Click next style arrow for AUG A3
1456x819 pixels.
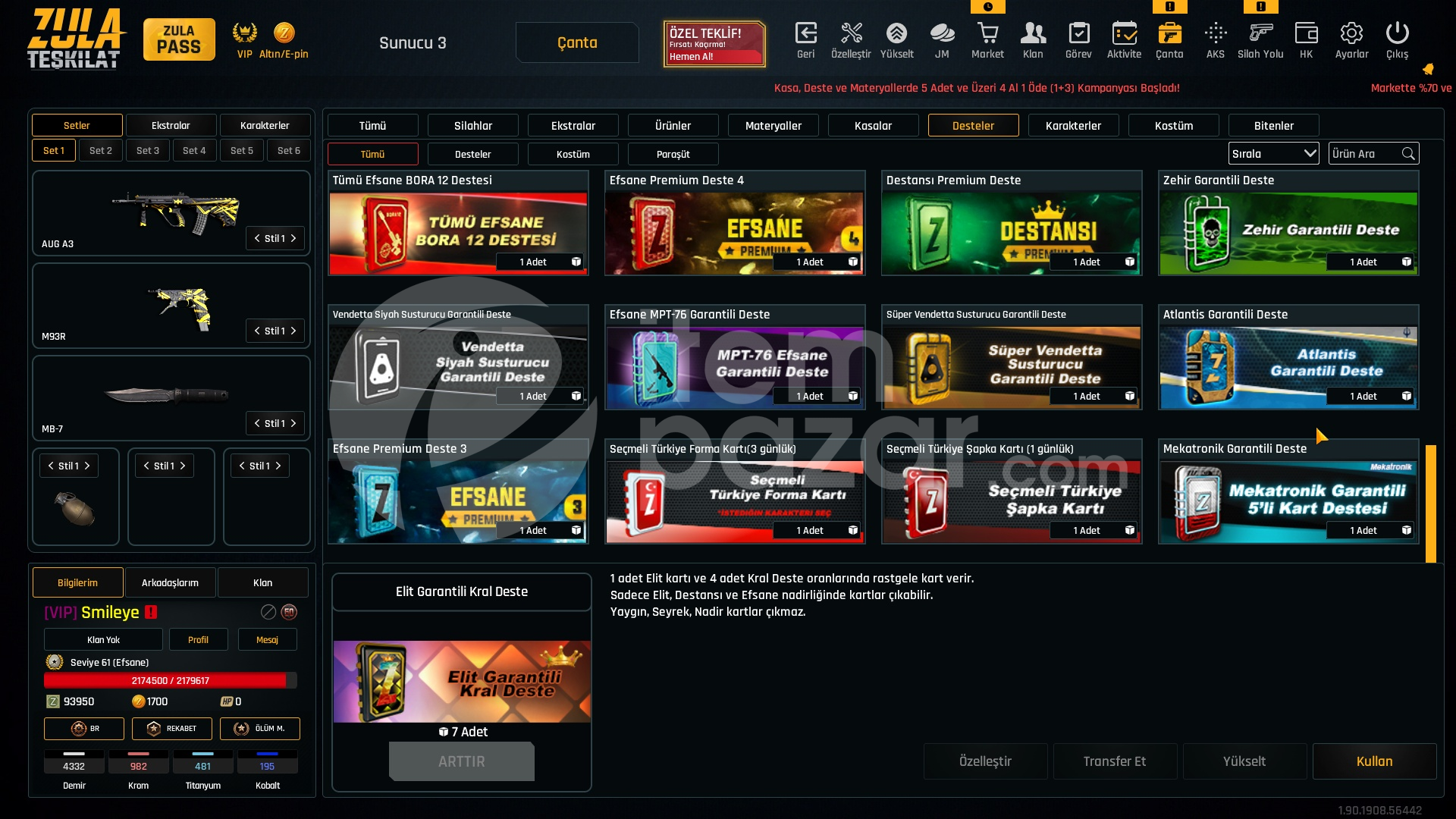pyautogui.click(x=293, y=238)
